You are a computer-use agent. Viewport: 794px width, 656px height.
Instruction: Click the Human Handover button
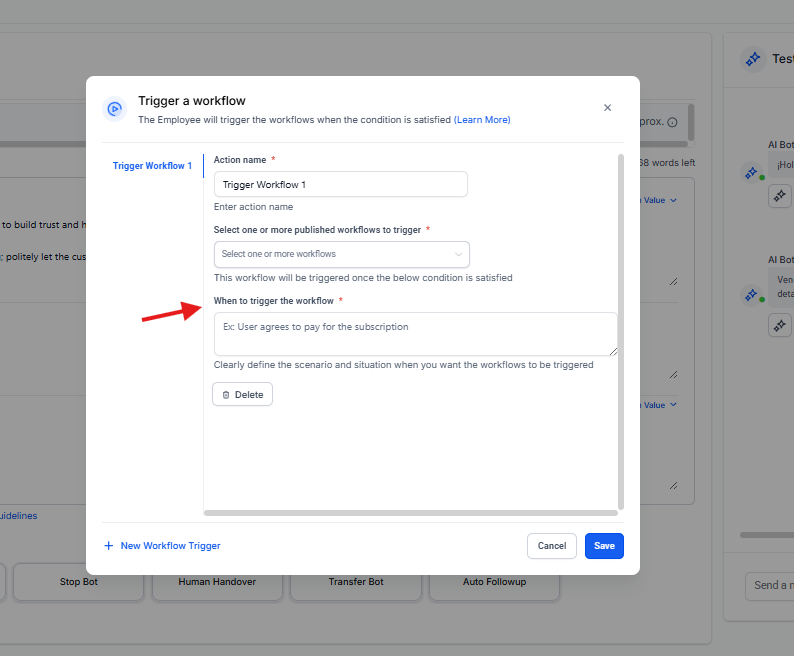[217, 582]
